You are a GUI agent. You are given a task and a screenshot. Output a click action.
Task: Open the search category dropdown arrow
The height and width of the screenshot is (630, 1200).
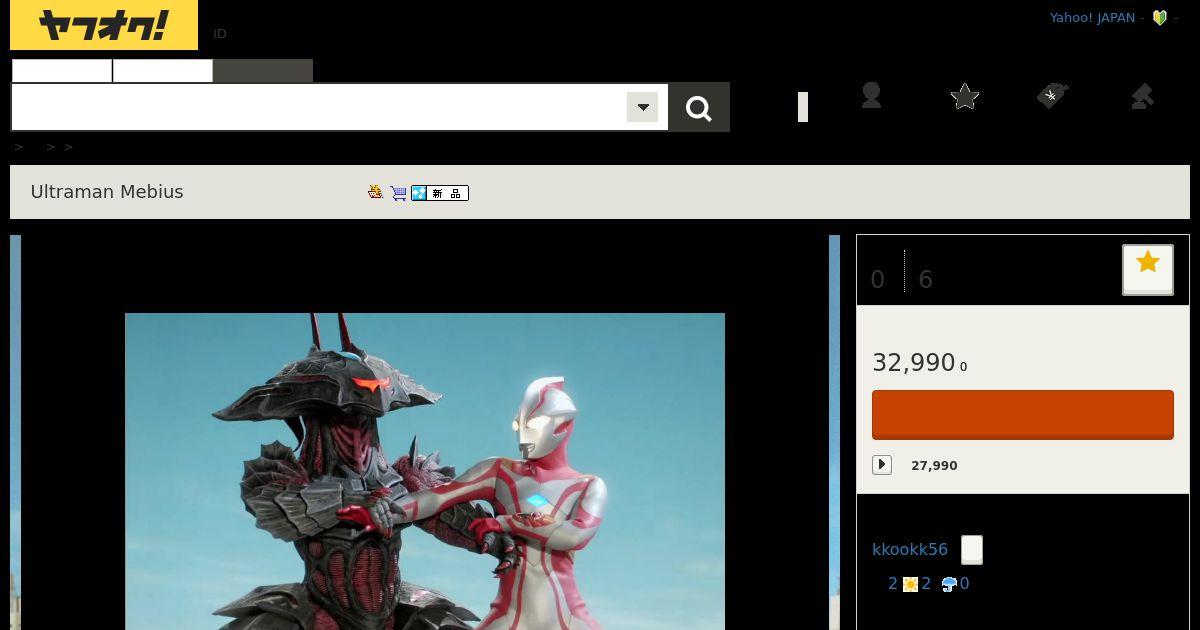(642, 107)
